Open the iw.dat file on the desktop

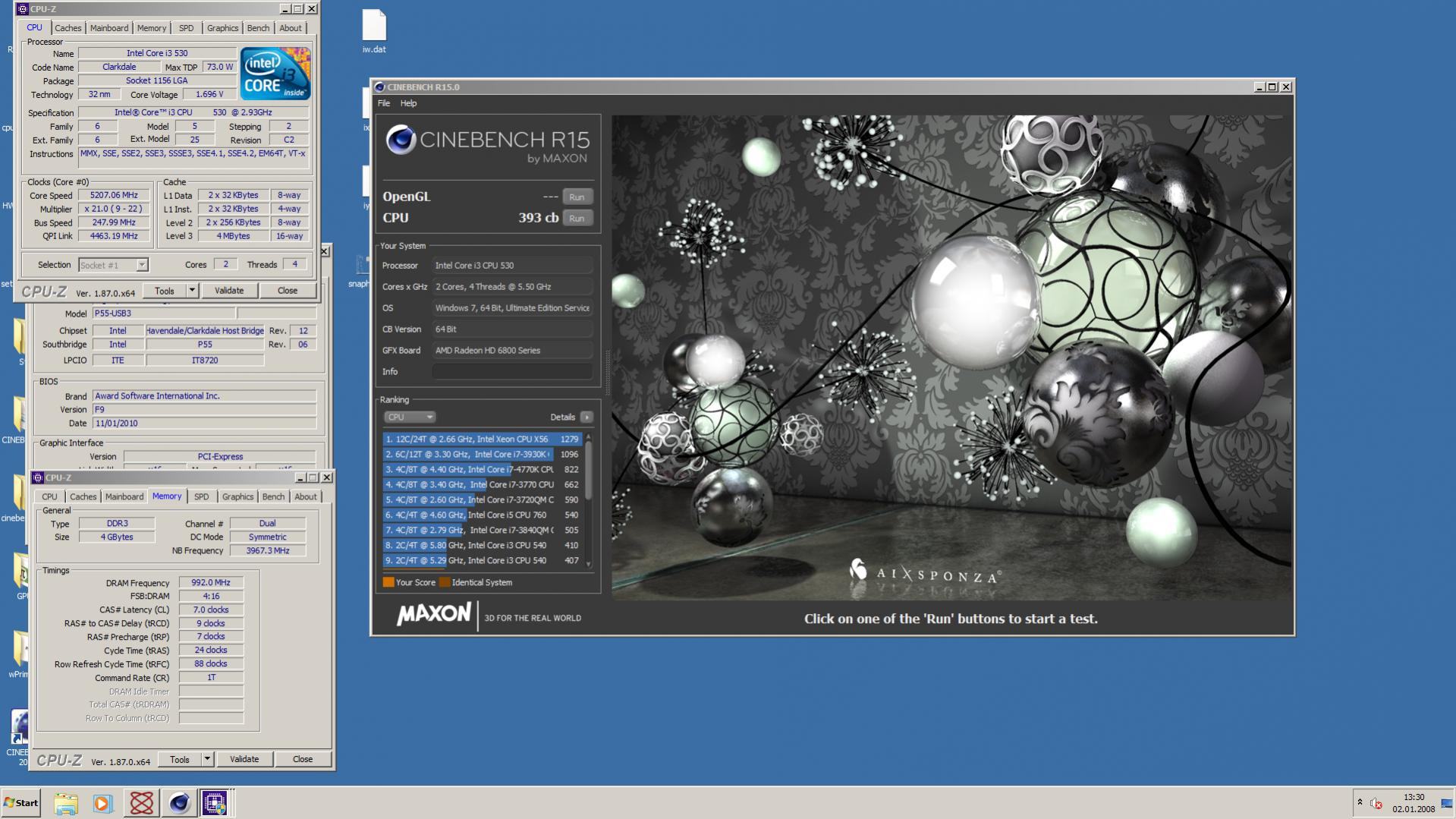[x=374, y=31]
